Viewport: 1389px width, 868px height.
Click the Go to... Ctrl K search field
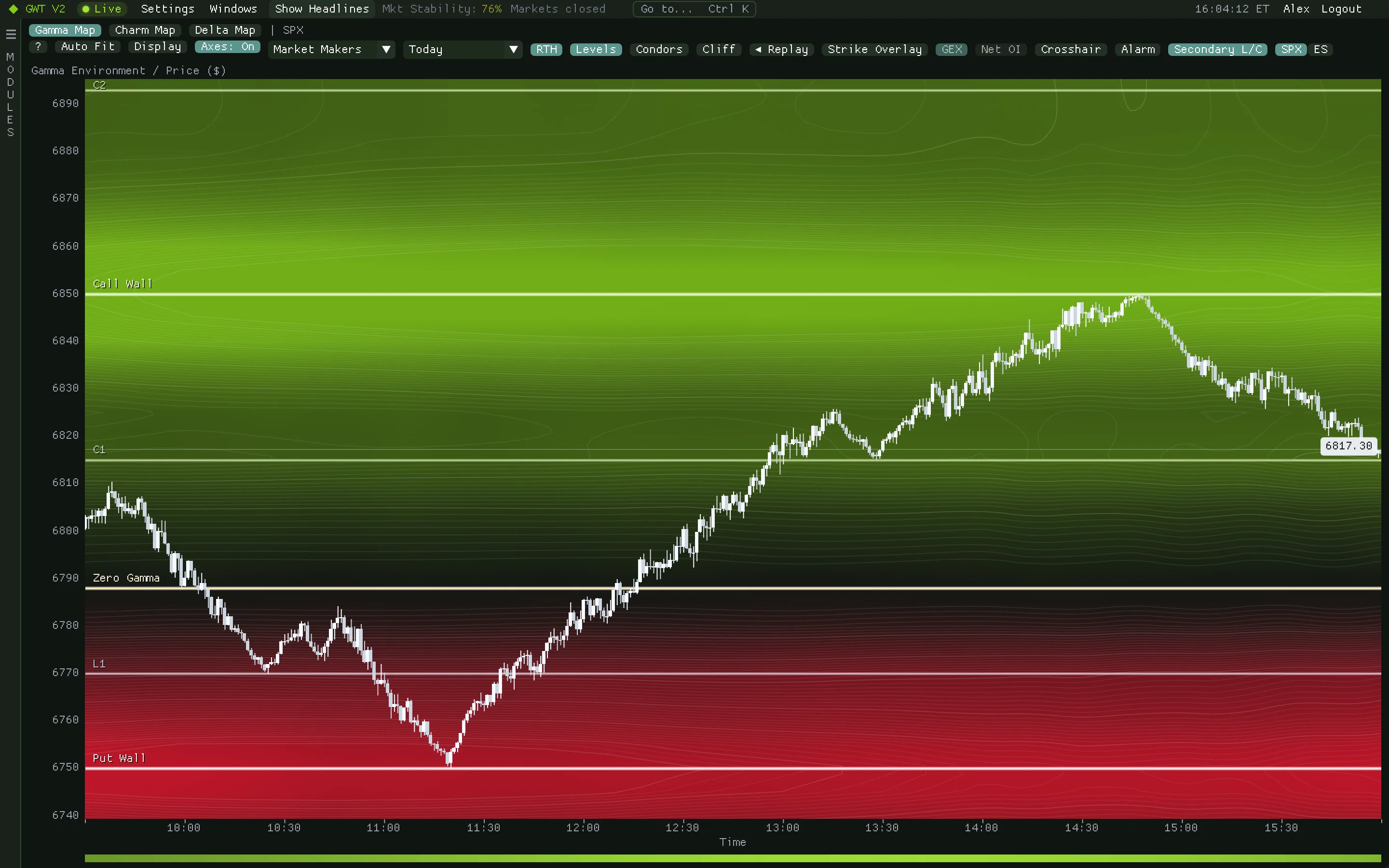click(x=694, y=9)
